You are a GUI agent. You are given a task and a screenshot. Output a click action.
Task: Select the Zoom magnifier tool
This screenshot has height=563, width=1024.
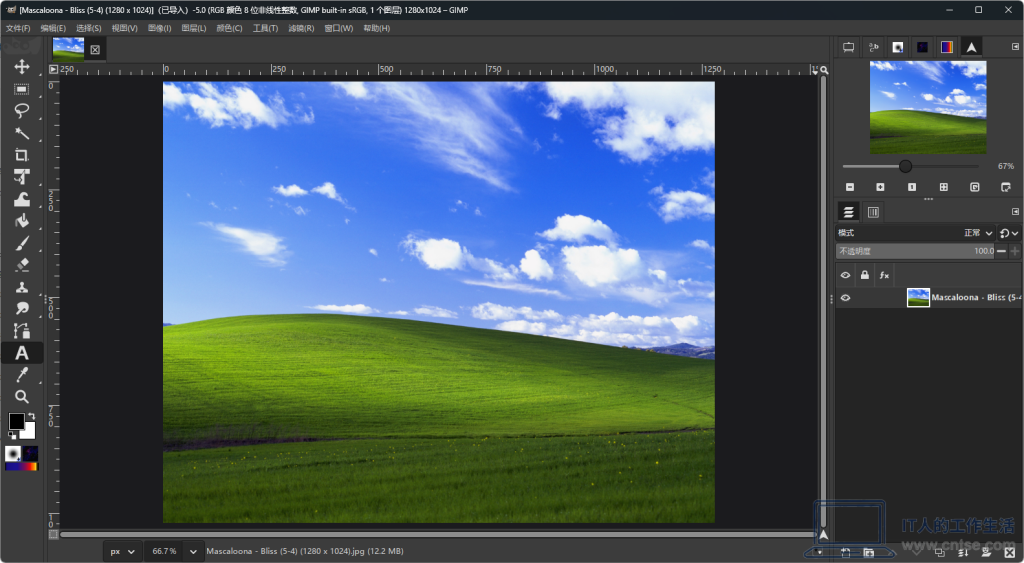pos(22,396)
